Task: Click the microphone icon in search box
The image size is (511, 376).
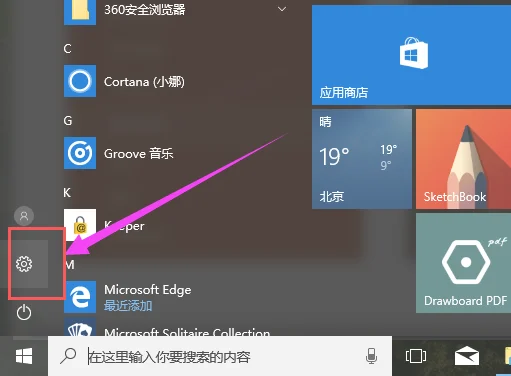Action: (371, 356)
